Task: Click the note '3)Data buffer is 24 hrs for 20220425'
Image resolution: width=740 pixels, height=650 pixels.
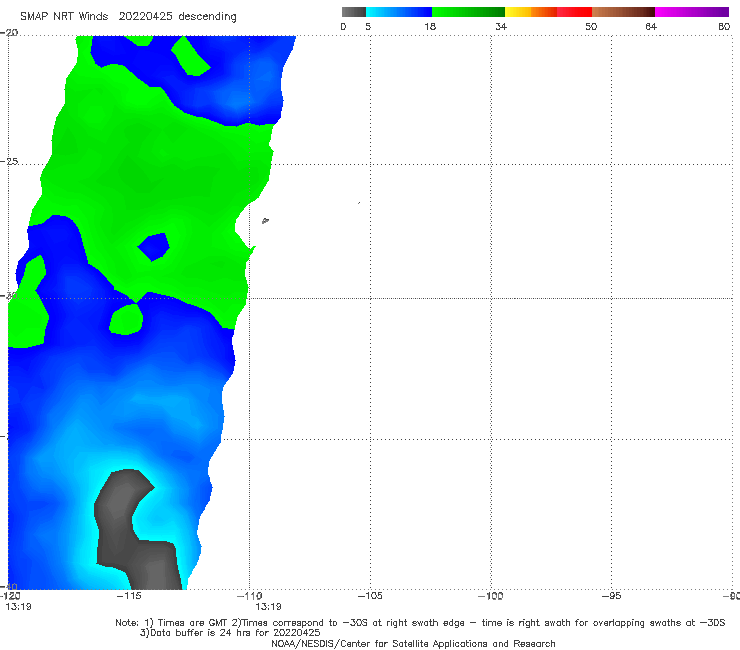Action: (x=230, y=633)
